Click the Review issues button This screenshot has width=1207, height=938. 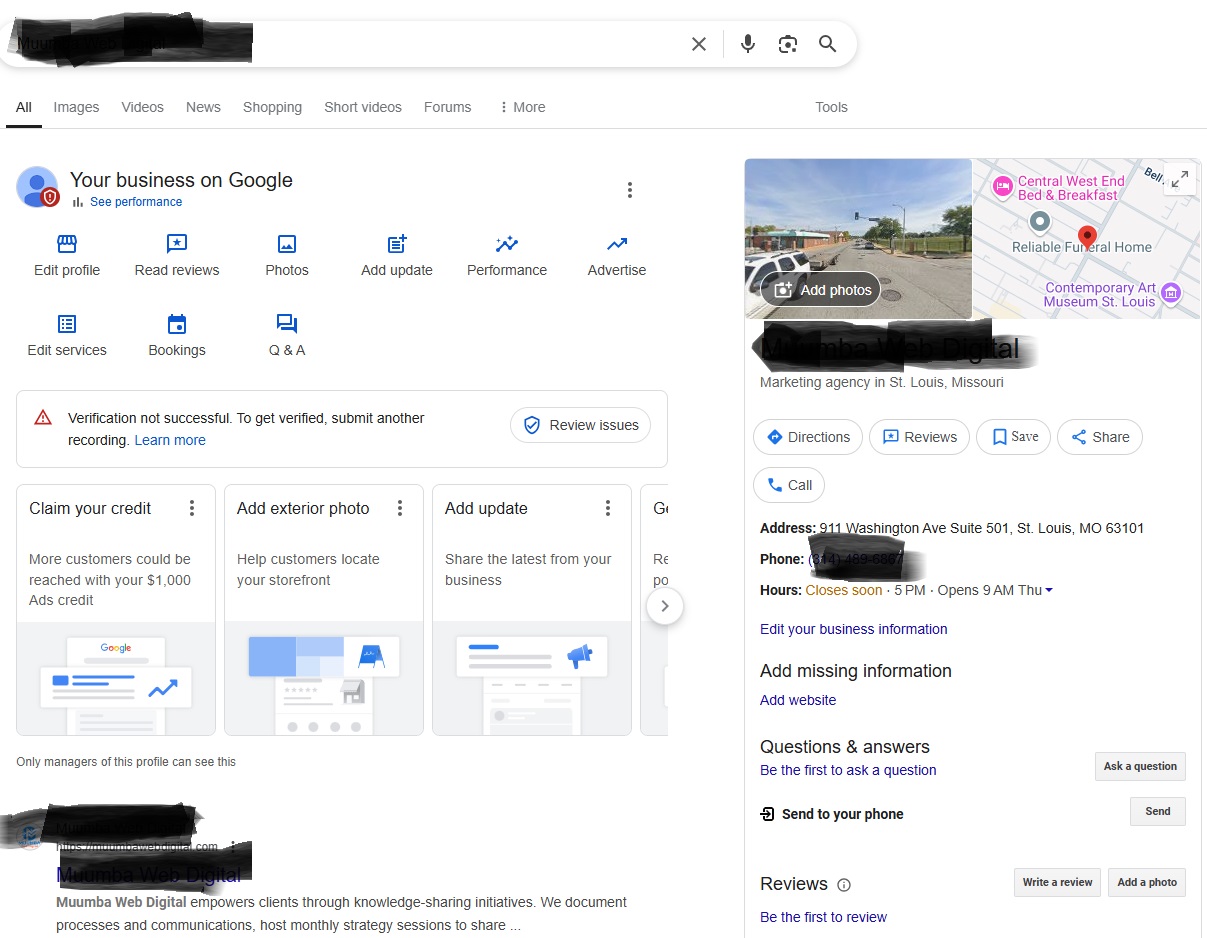coord(580,425)
